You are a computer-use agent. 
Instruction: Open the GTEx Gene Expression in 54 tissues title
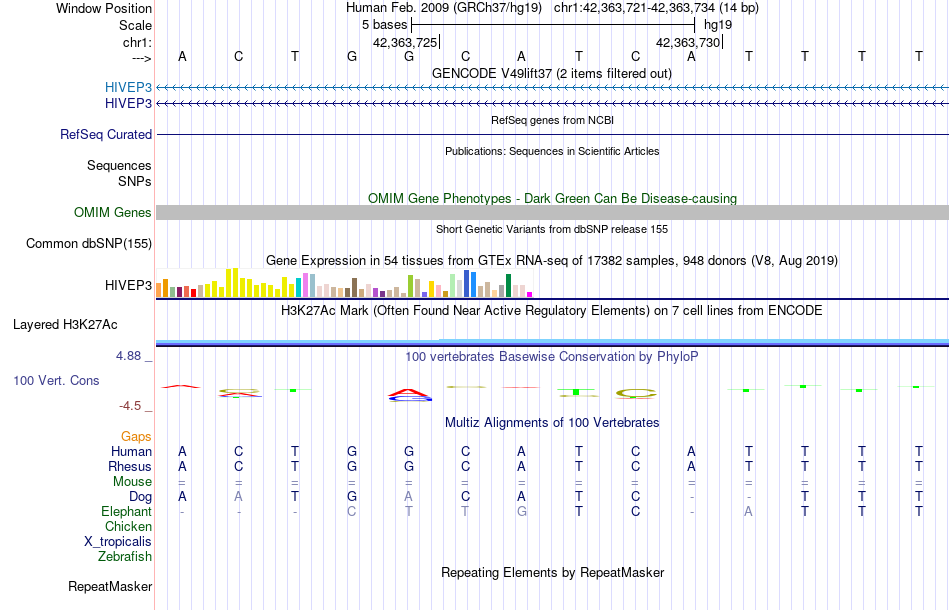tap(552, 260)
